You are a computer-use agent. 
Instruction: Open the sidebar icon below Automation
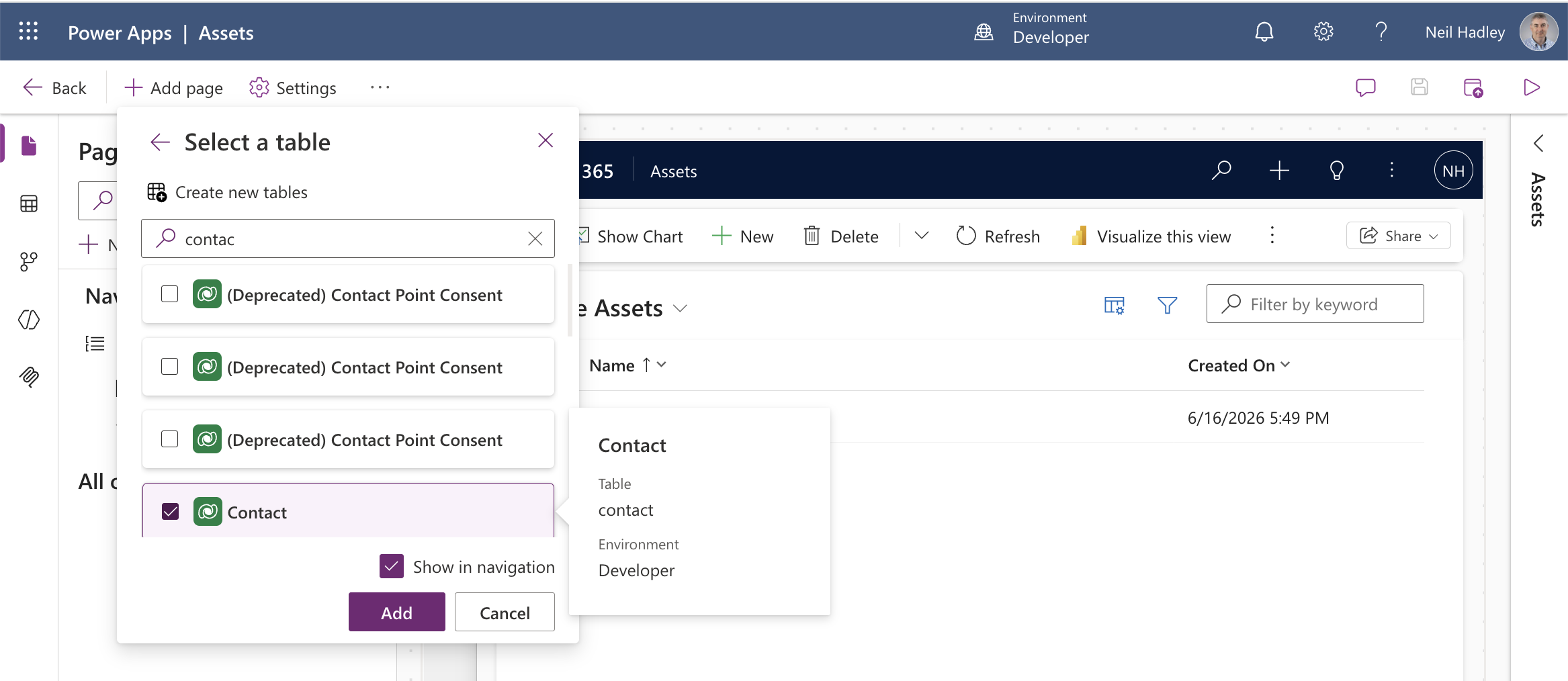click(29, 320)
